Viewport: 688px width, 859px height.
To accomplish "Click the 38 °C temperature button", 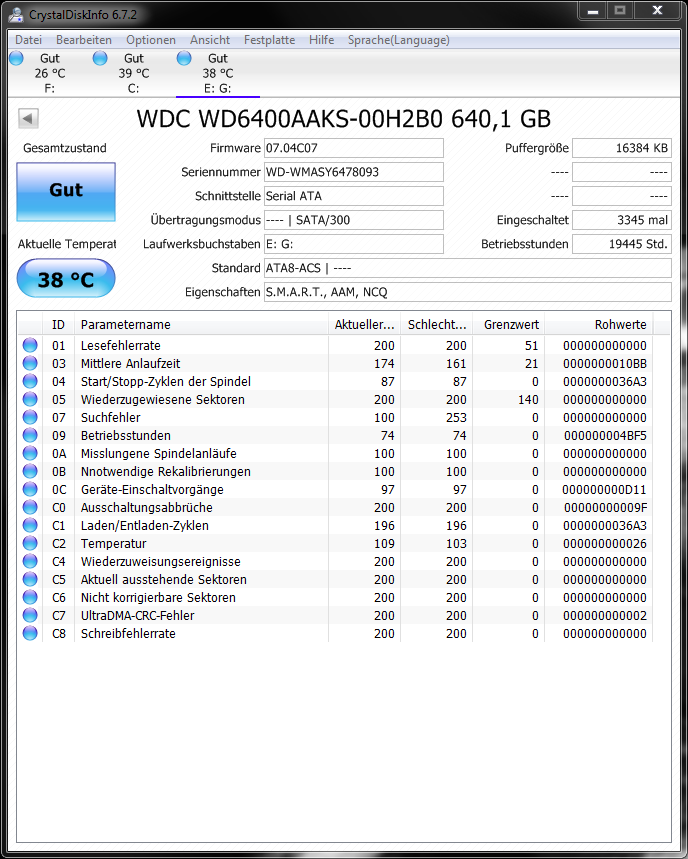I will (x=66, y=279).
